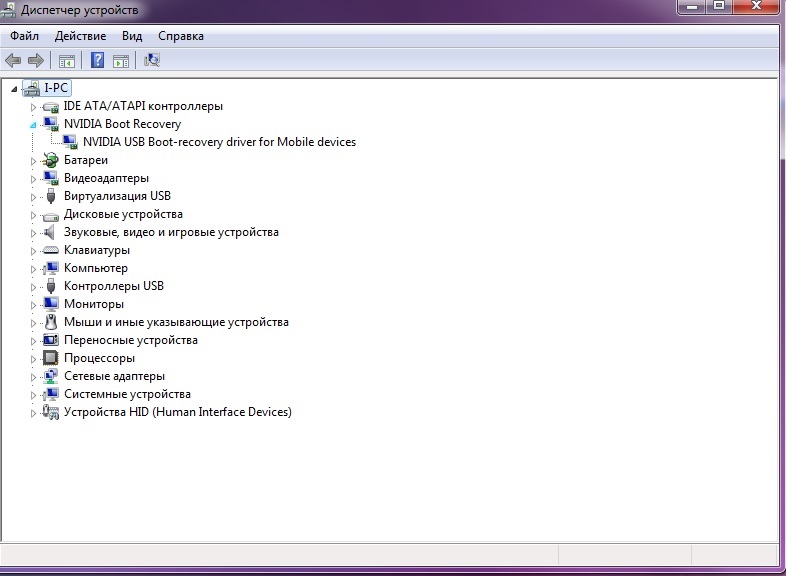
Task: Select the Контроллеры USB label
Action: click(x=114, y=286)
